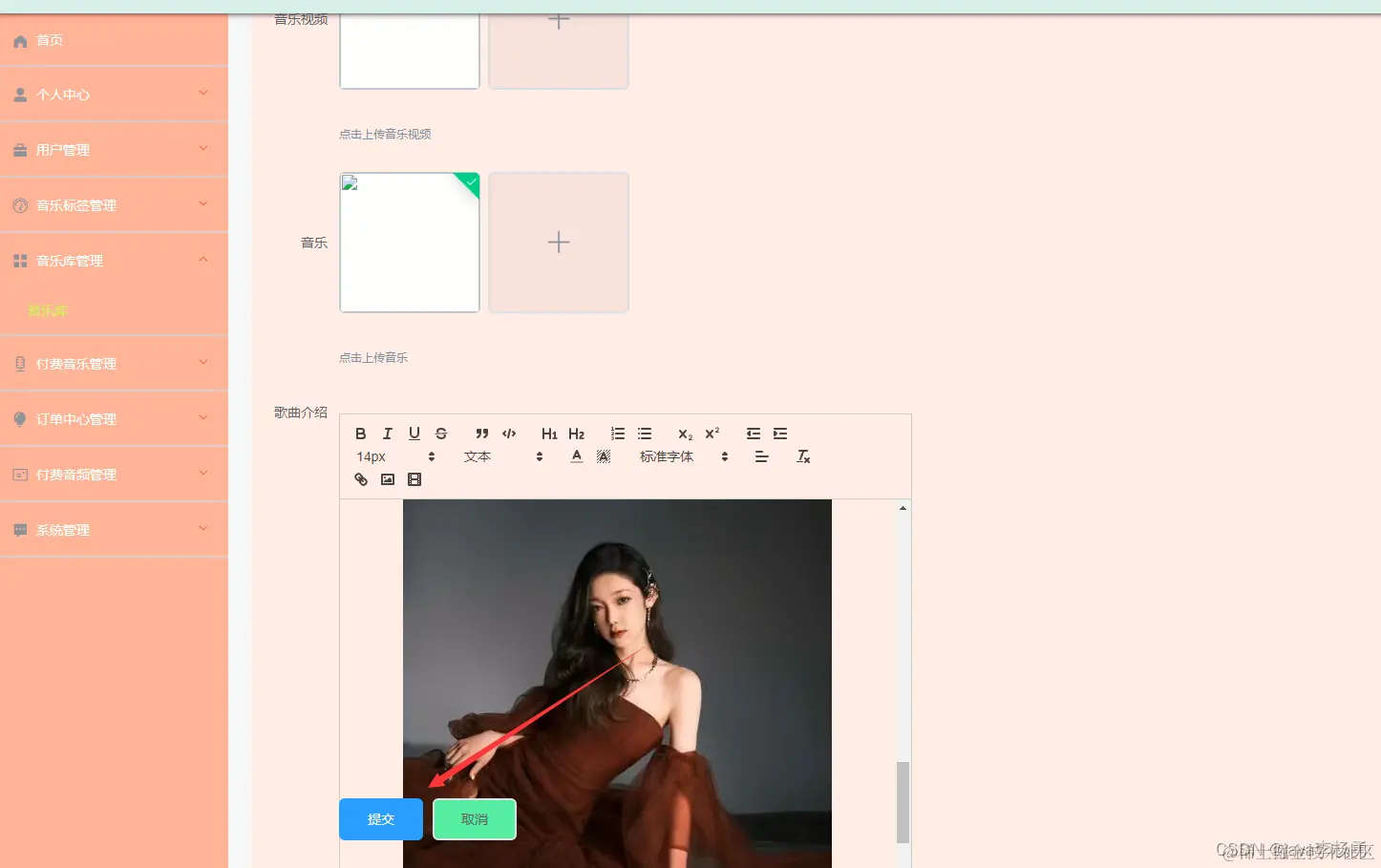This screenshot has height=868, width=1381.
Task: Open the 个人中心 menu
Action: 114,95
